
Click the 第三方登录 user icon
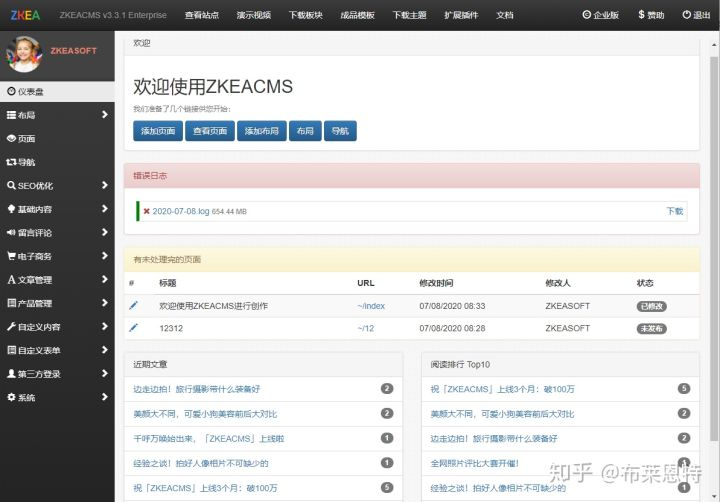pyautogui.click(x=11, y=373)
